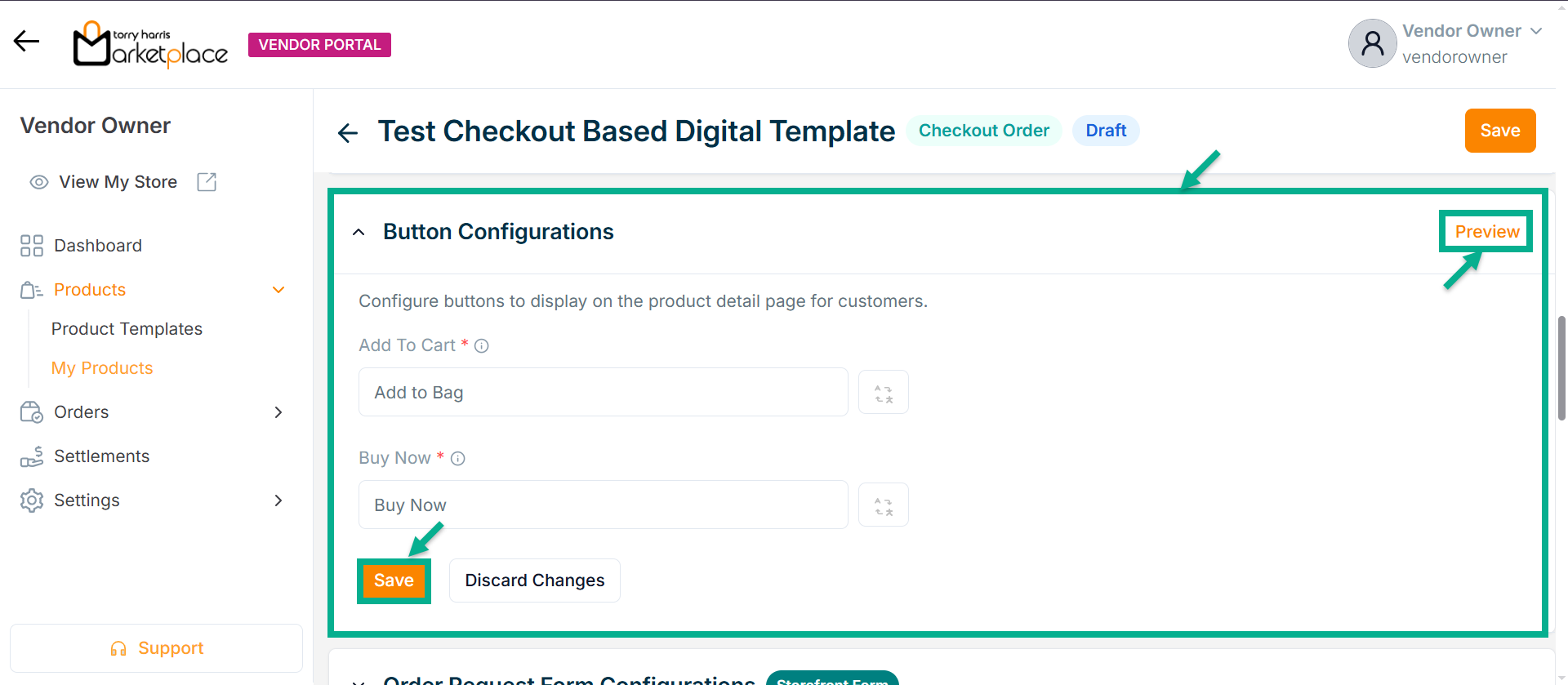The image size is (1568, 685).
Task: Expand the Settings sidebar submenu
Action: pyautogui.click(x=278, y=500)
